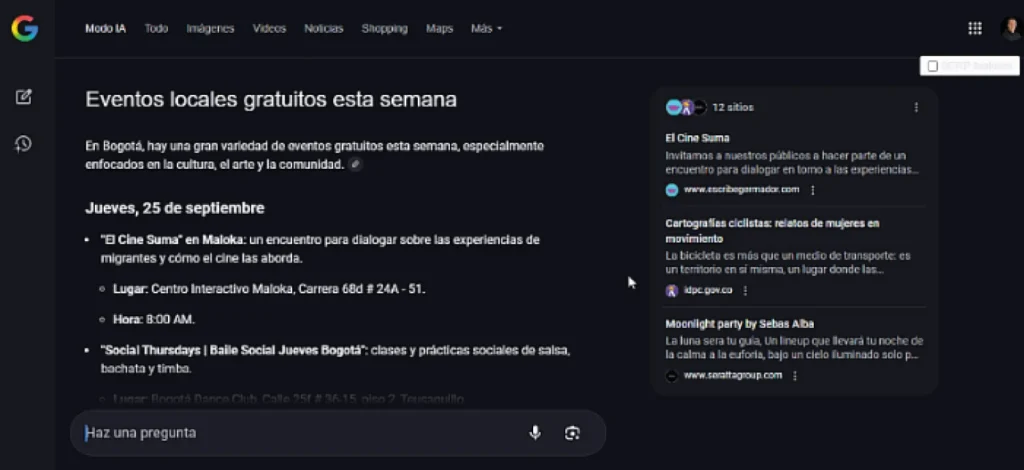The height and width of the screenshot is (470, 1024).
Task: Open the search history icon in sidebar
Action: pos(24,144)
